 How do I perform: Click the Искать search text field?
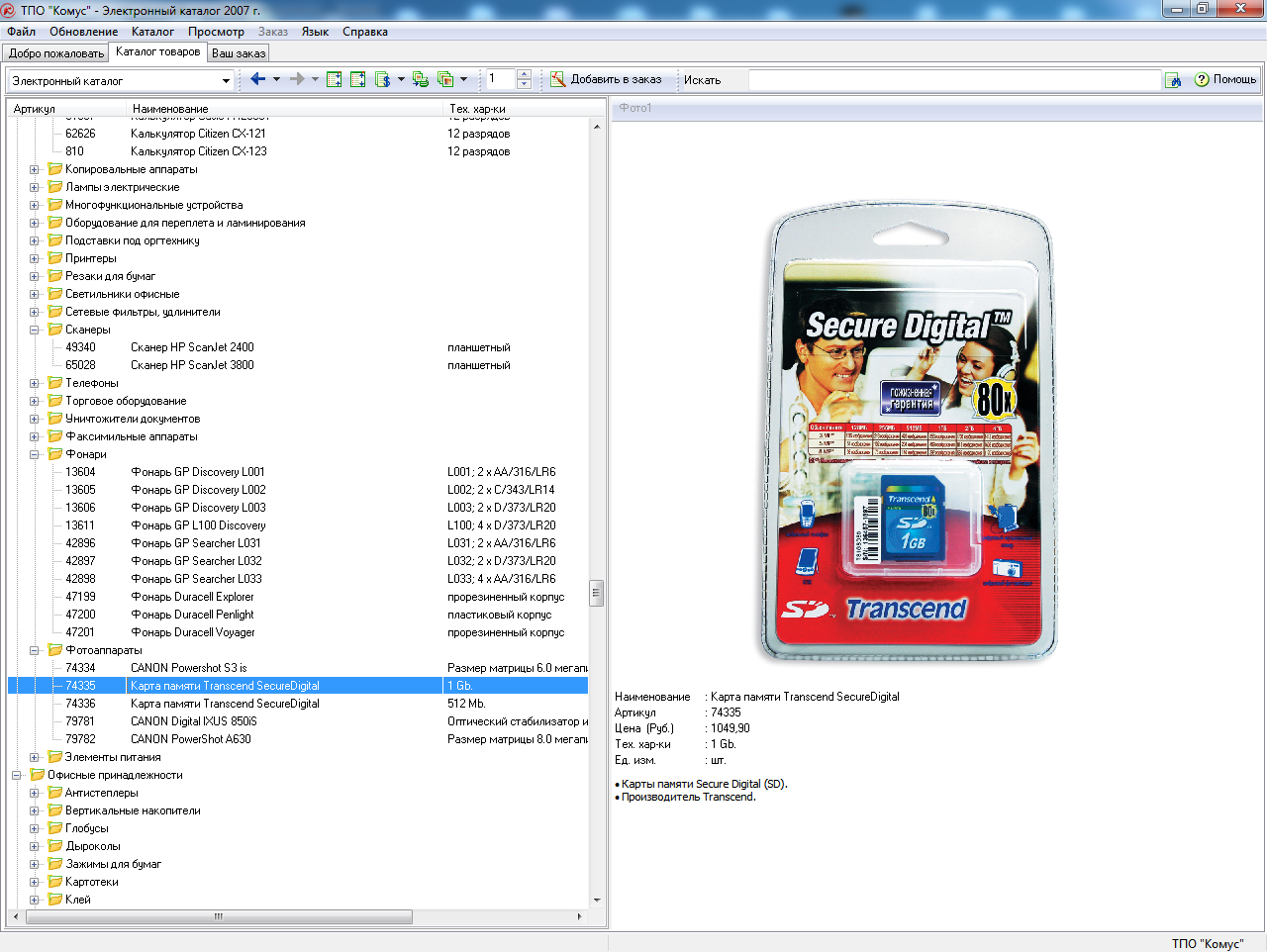pyautogui.click(x=954, y=80)
